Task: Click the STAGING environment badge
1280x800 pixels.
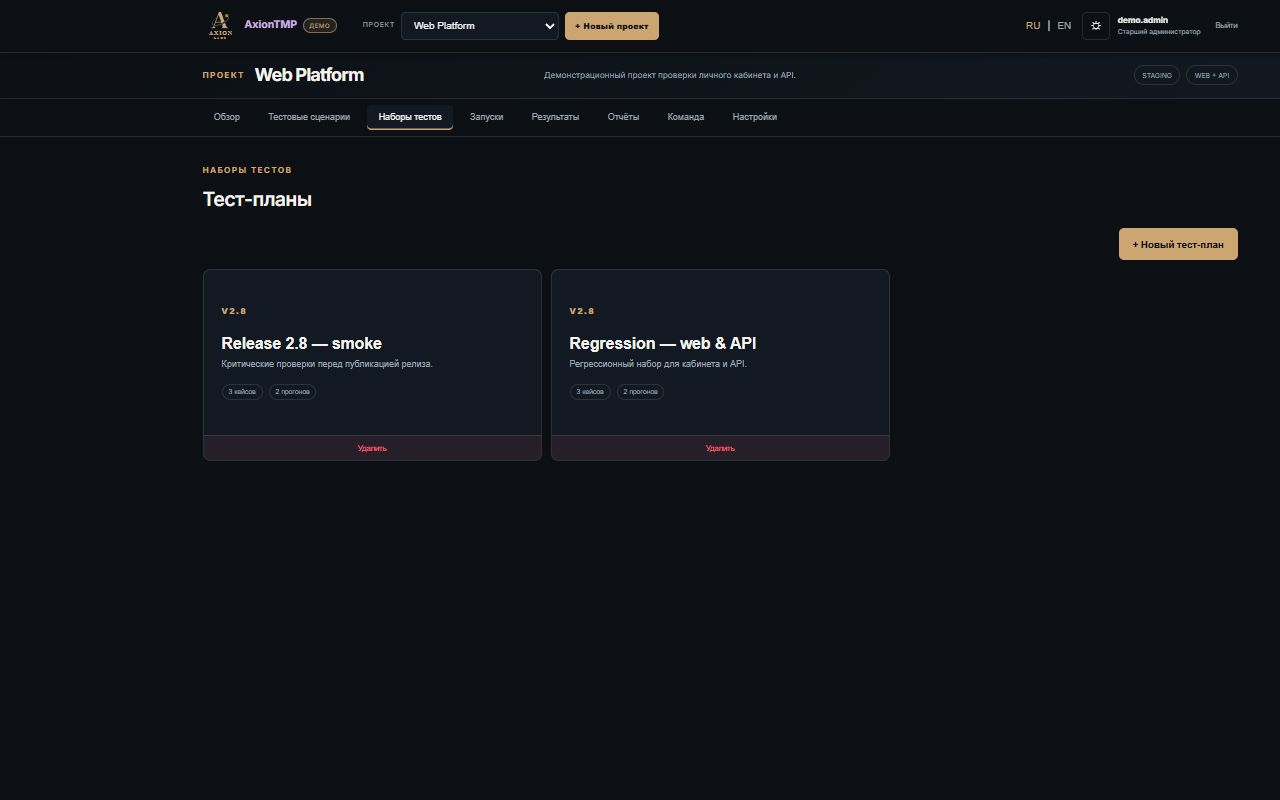Action: [1157, 75]
